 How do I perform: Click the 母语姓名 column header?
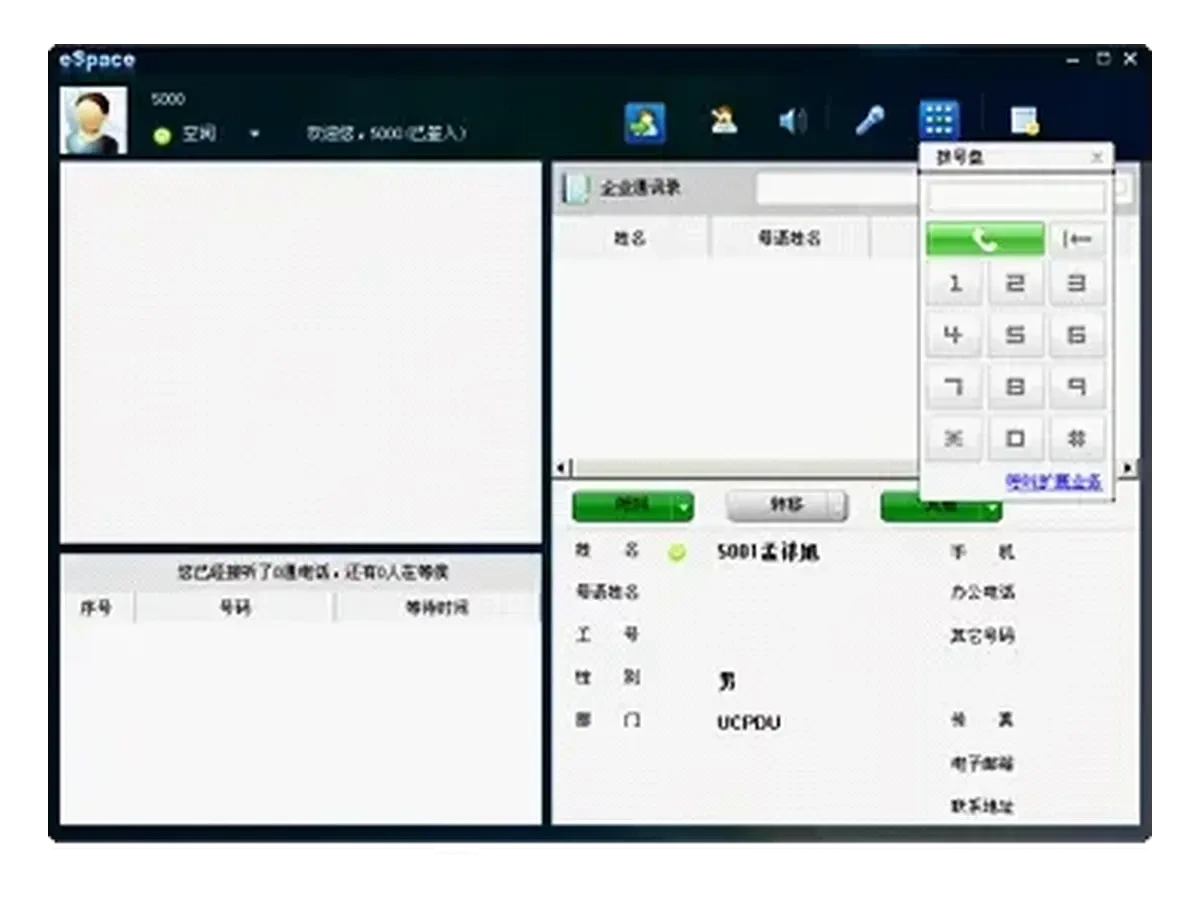pyautogui.click(x=789, y=238)
